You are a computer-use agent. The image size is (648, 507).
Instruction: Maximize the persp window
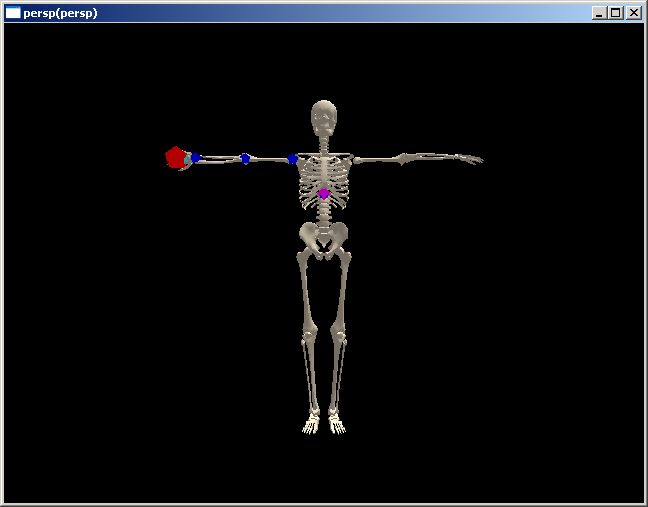pyautogui.click(x=615, y=13)
